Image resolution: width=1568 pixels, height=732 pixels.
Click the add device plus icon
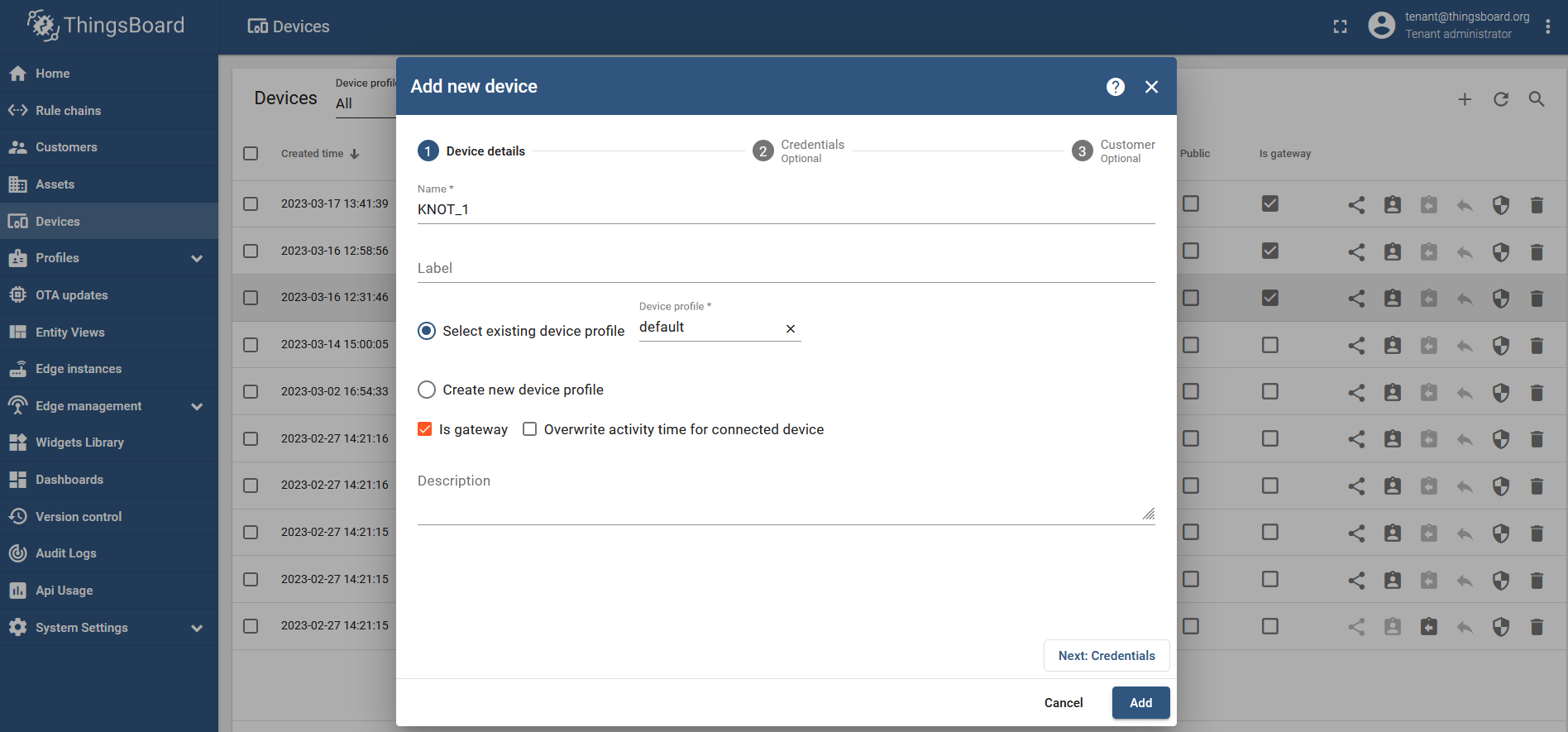point(1465,99)
